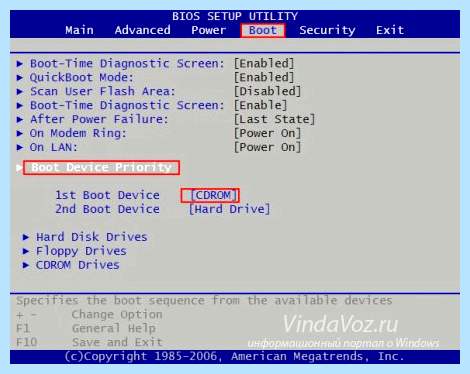This screenshot has width=470, height=374.
Task: Click the American Megatrends copyright line
Action: [234, 356]
